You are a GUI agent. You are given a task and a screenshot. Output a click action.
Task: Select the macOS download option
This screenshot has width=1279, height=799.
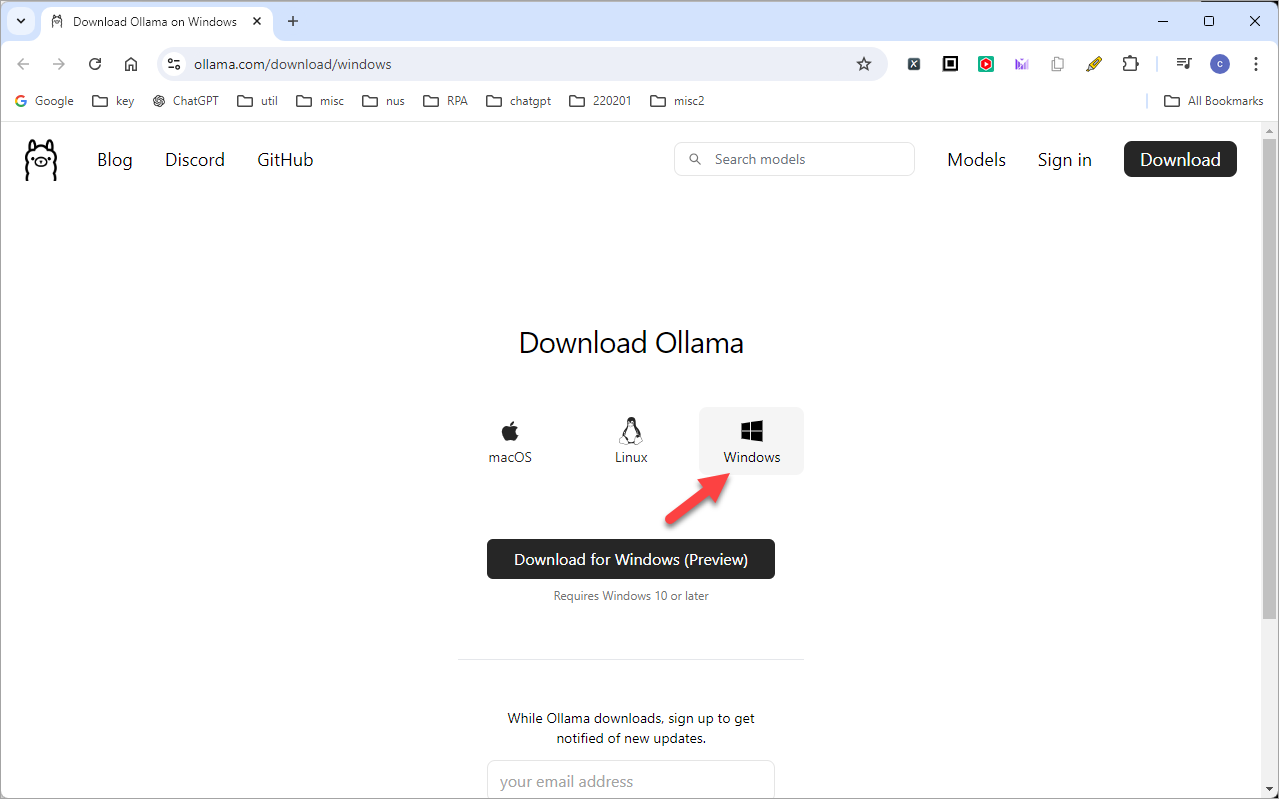coord(510,441)
